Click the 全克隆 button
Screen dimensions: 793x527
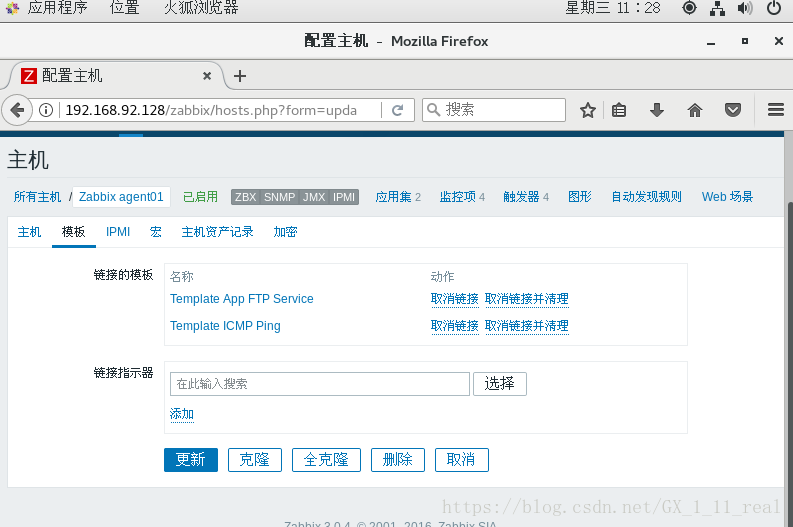point(326,460)
